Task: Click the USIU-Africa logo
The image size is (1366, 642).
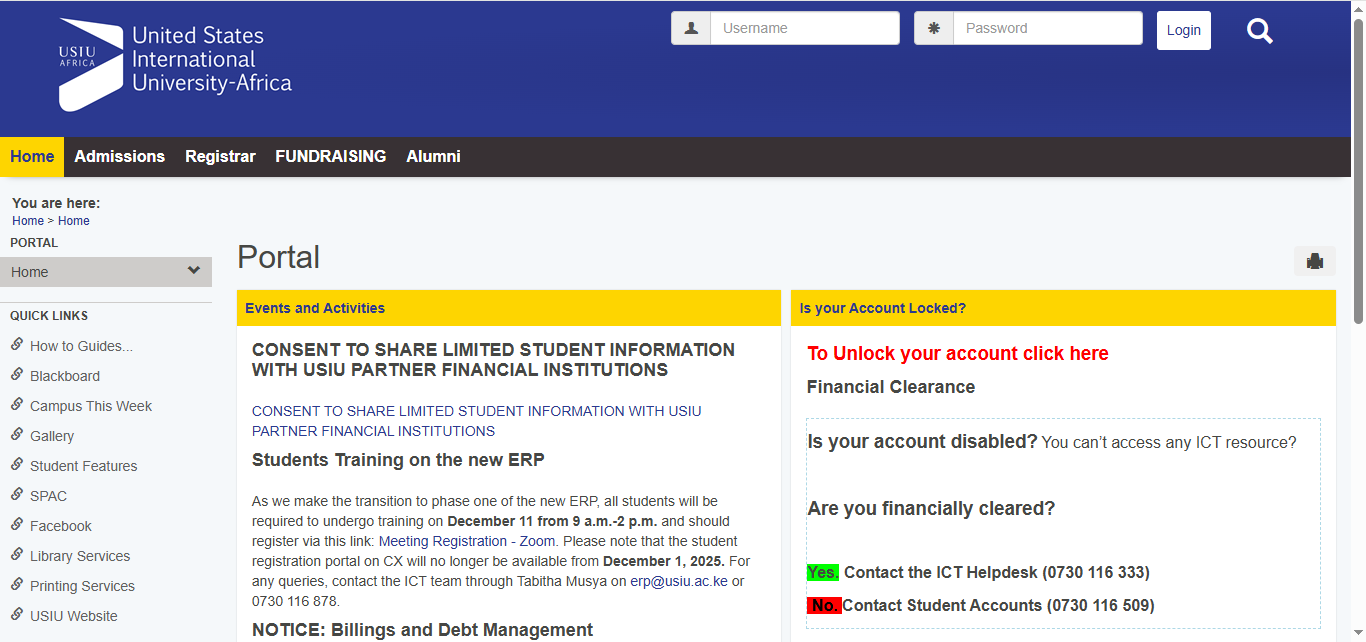Action: click(175, 62)
